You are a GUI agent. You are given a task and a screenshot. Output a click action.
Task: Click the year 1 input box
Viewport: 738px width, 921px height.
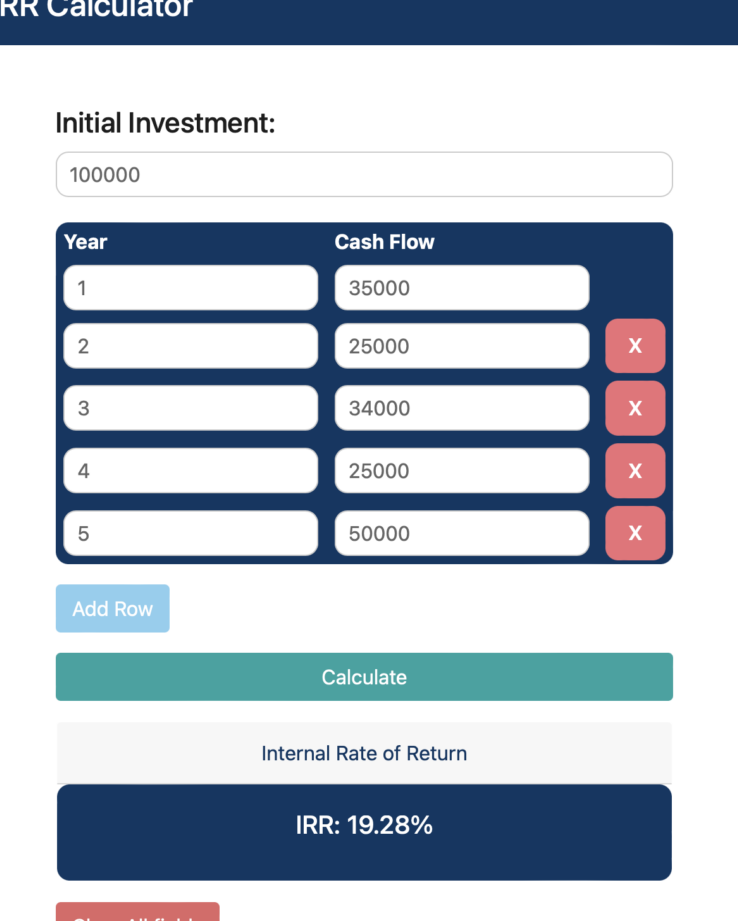(190, 287)
